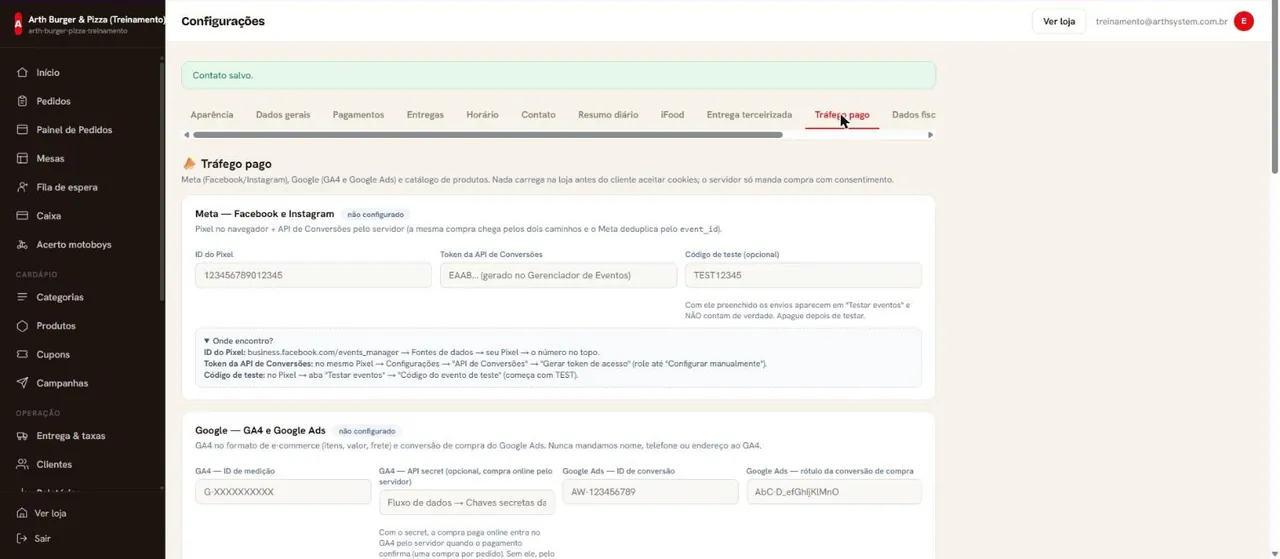Click the Painel de Pedidos icon
This screenshot has width=1280, height=559.
click(22, 130)
